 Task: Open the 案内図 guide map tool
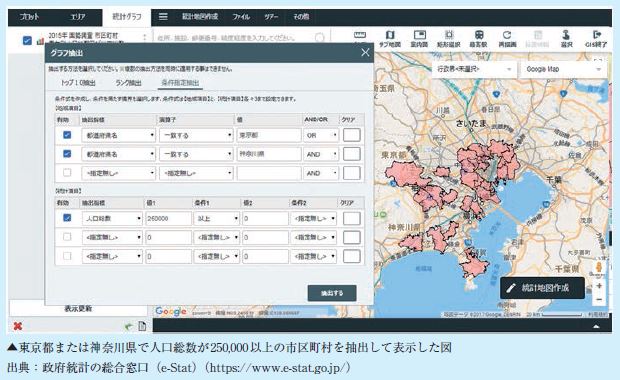(419, 39)
